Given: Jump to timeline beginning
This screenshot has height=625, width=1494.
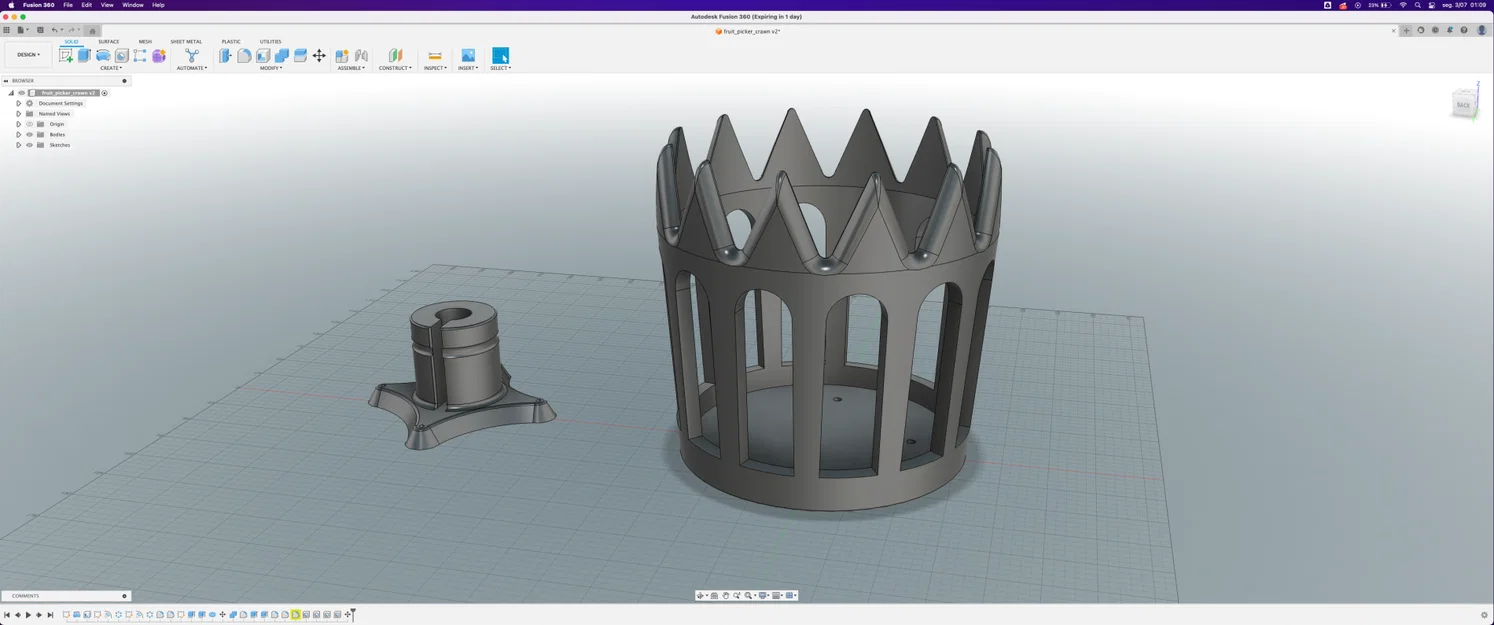Looking at the screenshot, I should (6, 615).
